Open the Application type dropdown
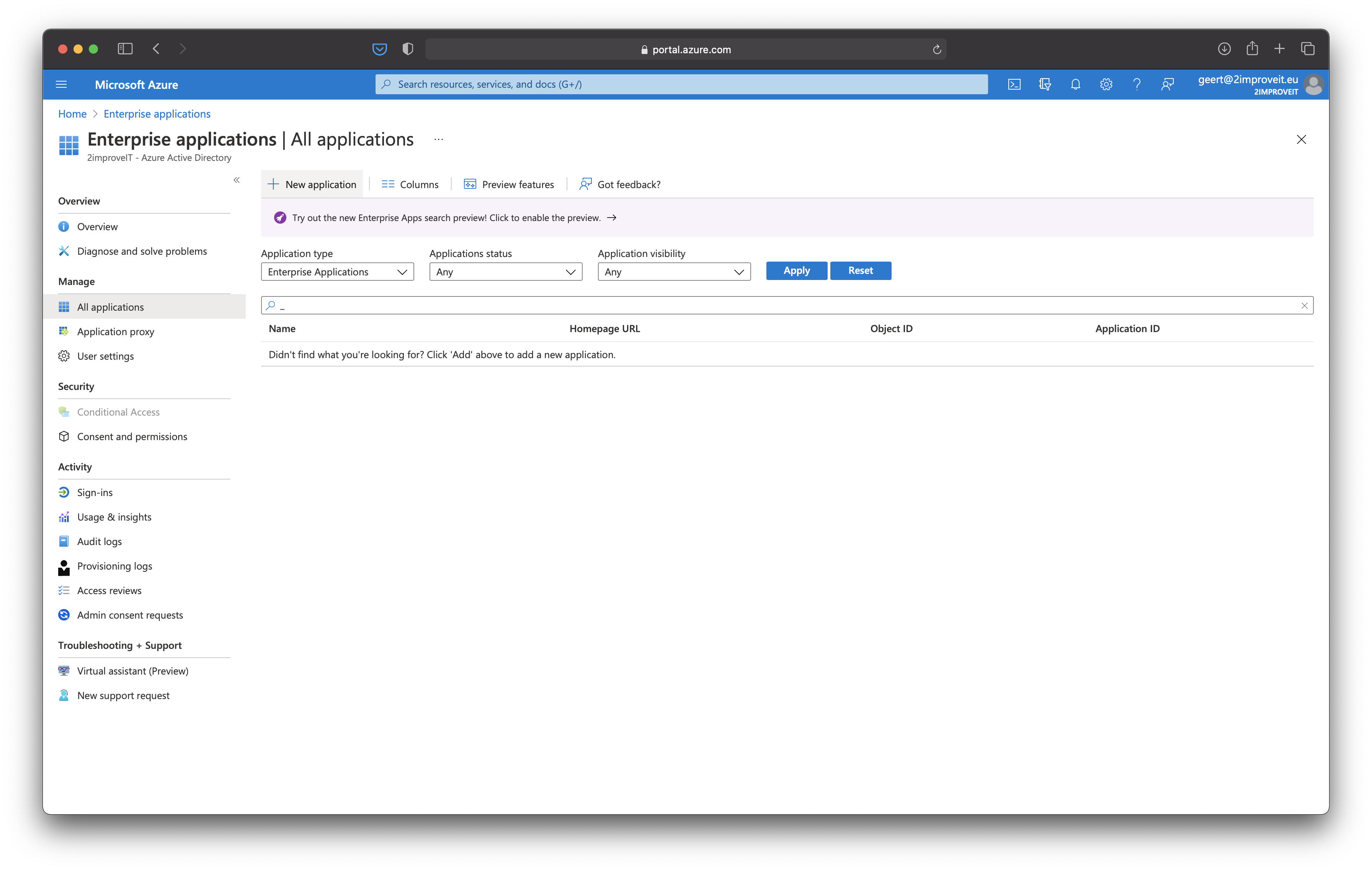This screenshot has width=1372, height=871. (337, 272)
